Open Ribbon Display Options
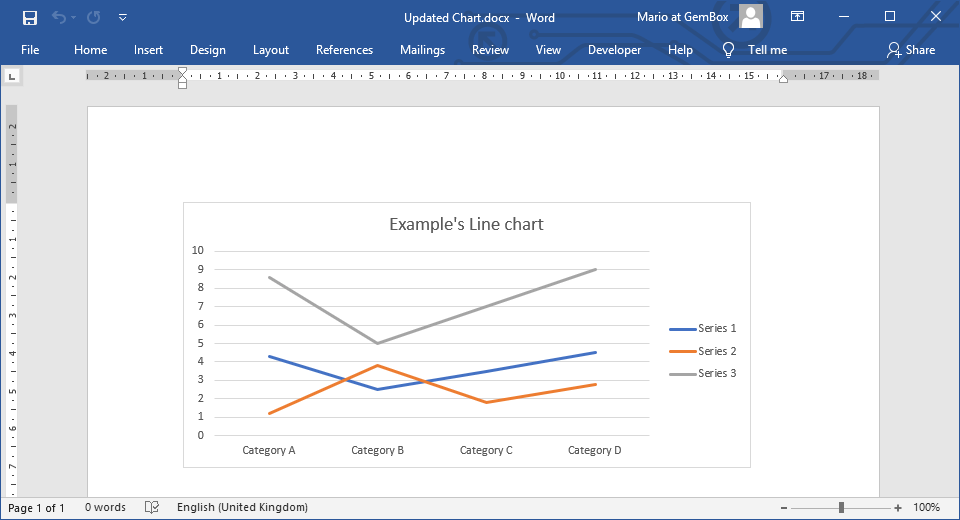This screenshot has height=520, width=960. (x=797, y=17)
